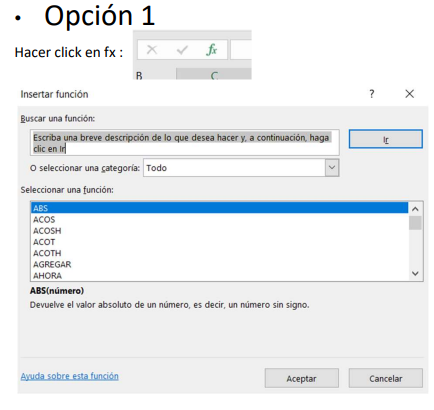Open the category dropdown showing Todo
The width and height of the screenshot is (434, 410).
click(x=241, y=168)
